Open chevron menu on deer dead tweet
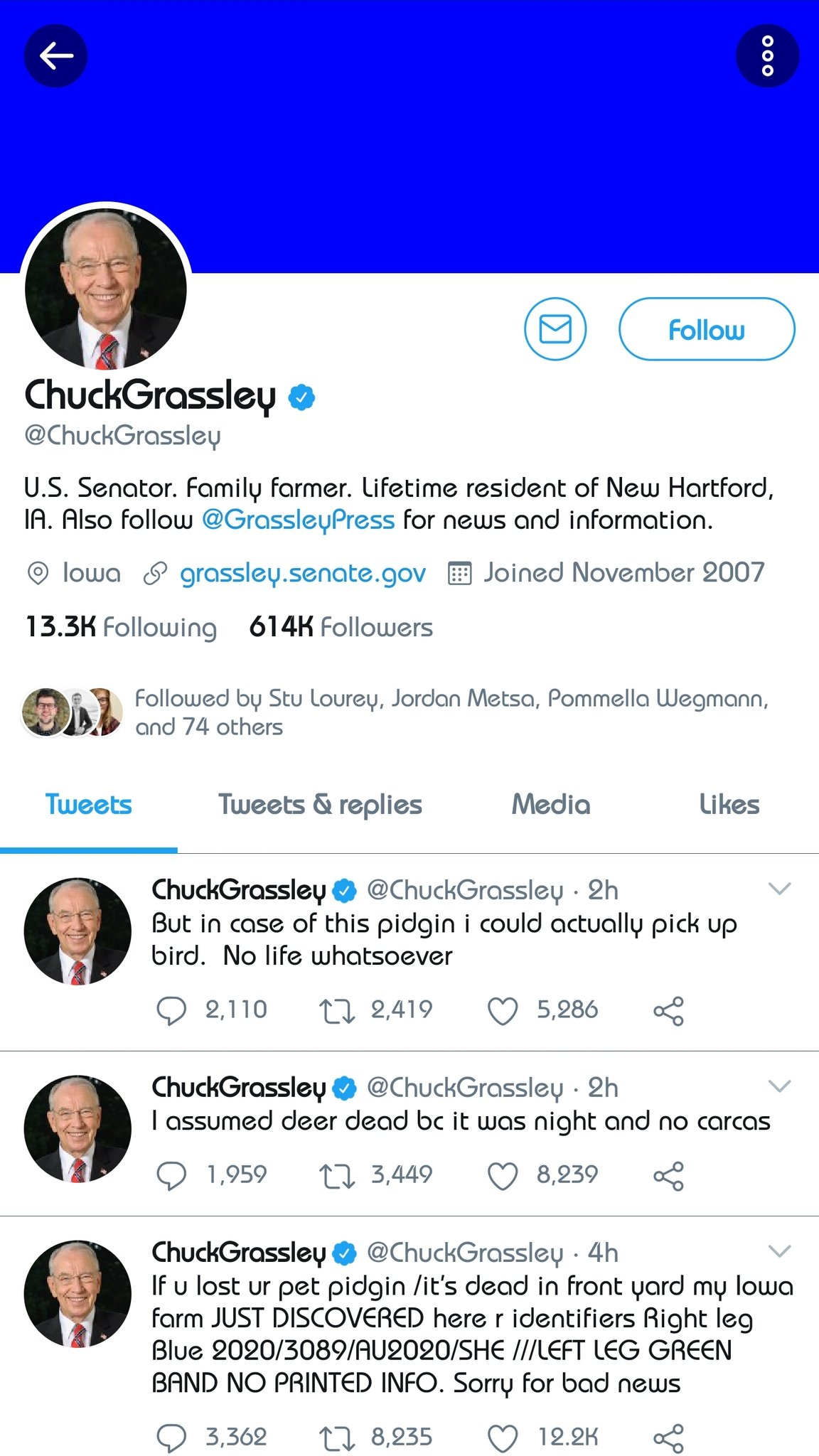Screen dimensions: 819x1456 (x=780, y=1086)
